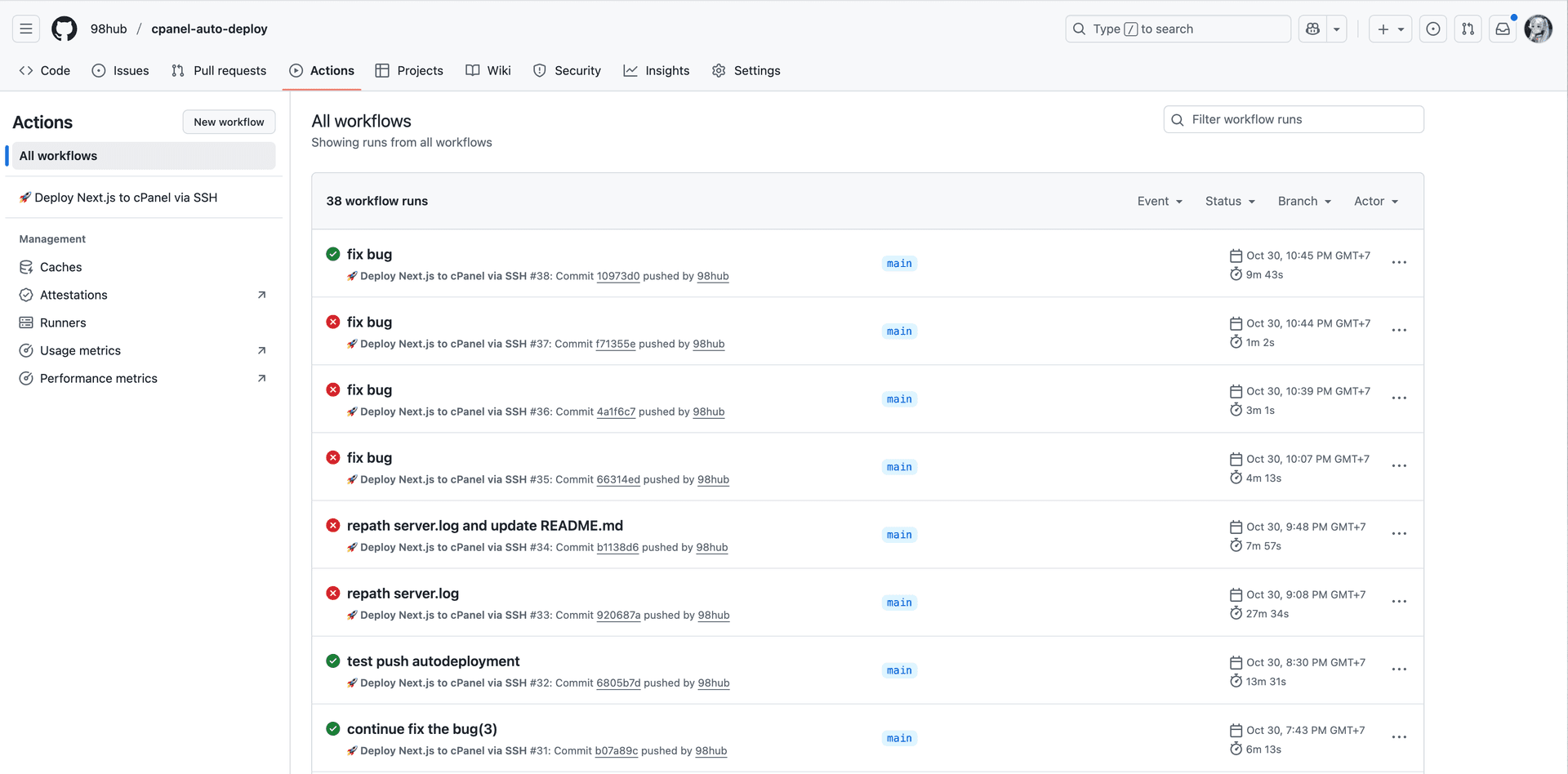Open the create new dropdown in the header
Image resolution: width=1568 pixels, height=774 pixels.
[x=1390, y=29]
